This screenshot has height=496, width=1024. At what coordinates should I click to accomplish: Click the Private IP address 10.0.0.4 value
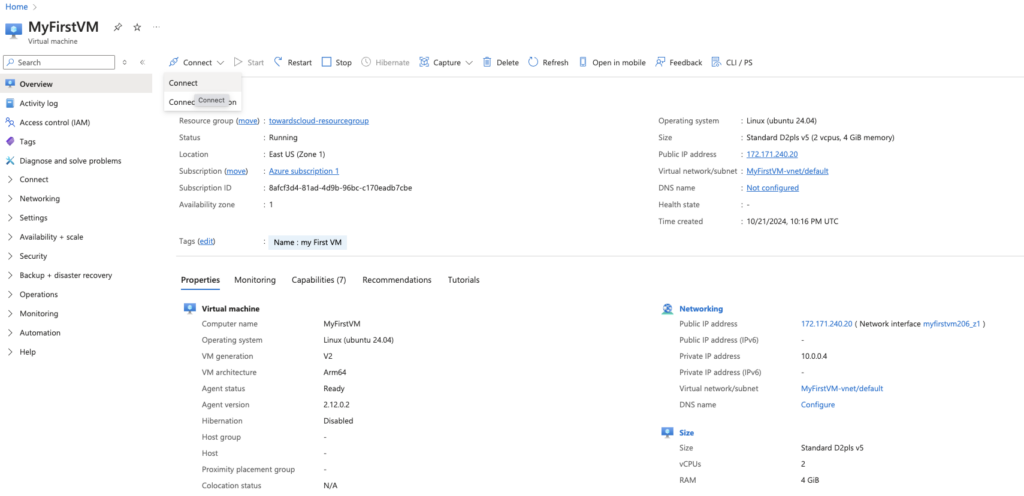(x=814, y=356)
